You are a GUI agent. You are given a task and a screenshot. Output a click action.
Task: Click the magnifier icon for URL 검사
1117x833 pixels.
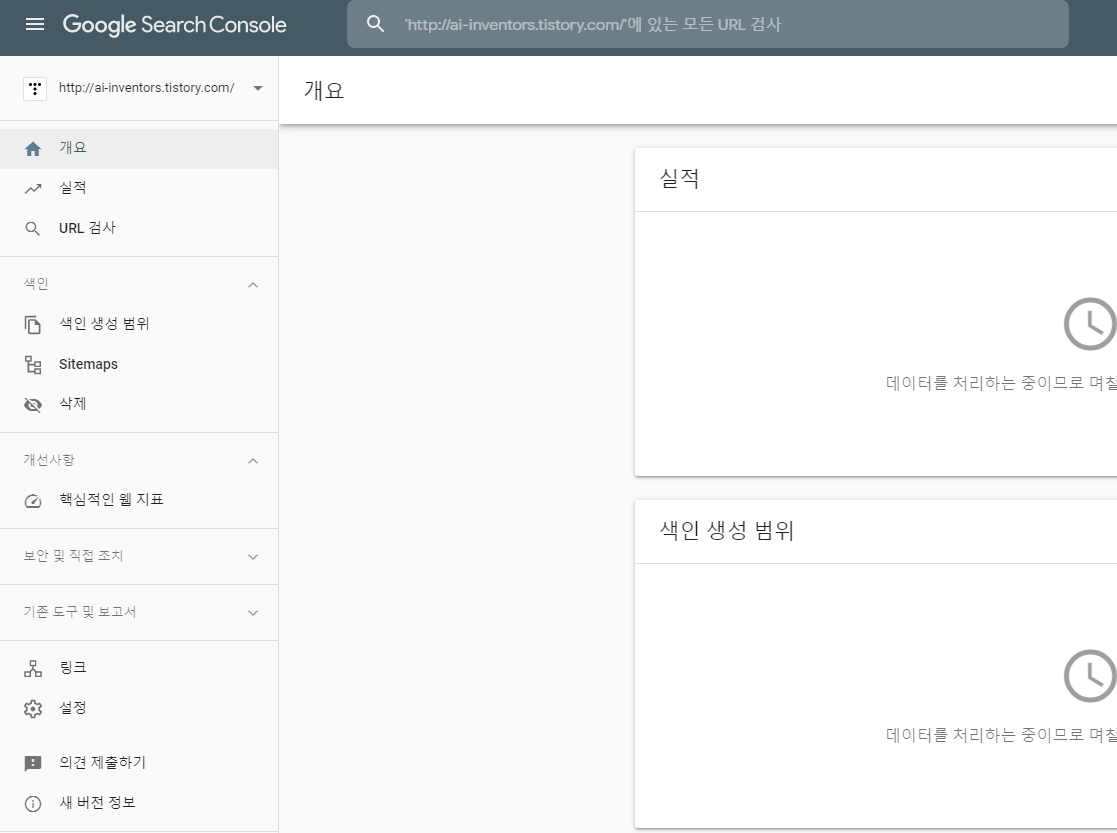click(33, 229)
